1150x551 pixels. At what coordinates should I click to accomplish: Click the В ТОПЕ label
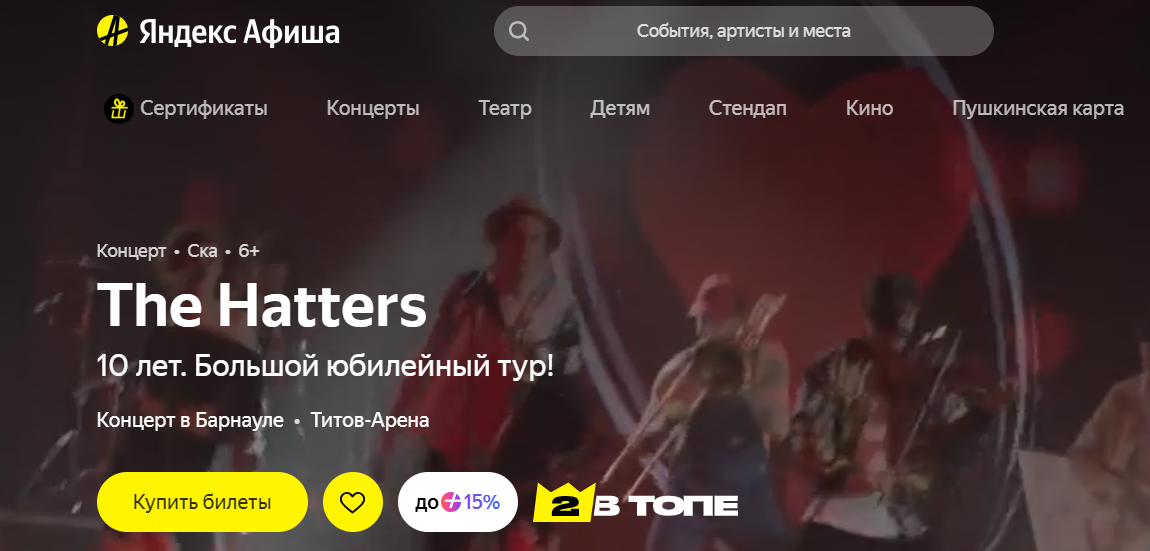[x=665, y=506]
